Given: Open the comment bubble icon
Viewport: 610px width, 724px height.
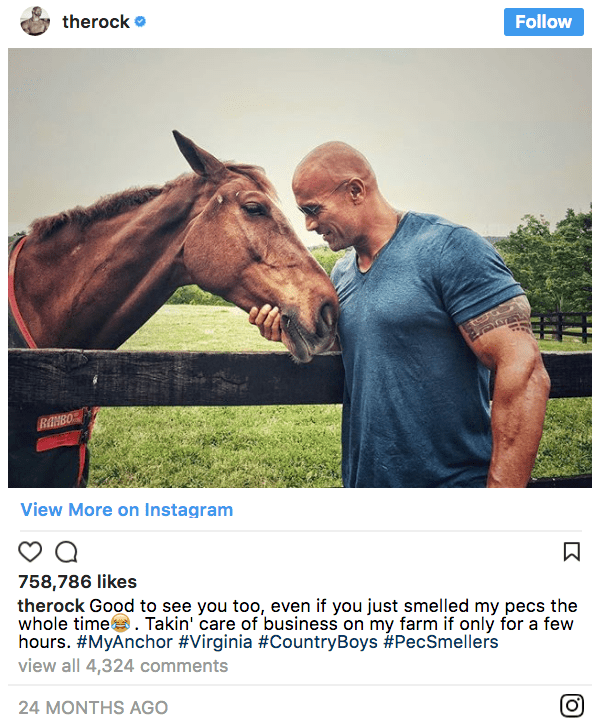Looking at the screenshot, I should (66, 551).
